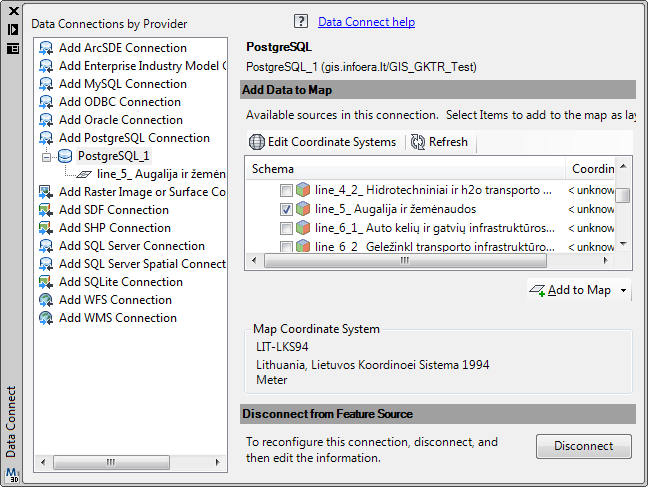This screenshot has height=487, width=648.
Task: Click the Add ArcSDE Connection icon
Action: point(46,48)
